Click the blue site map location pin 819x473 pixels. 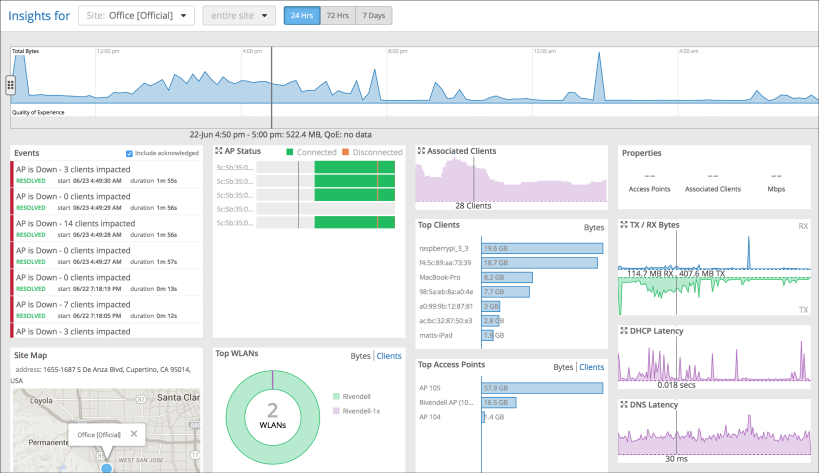[x=107, y=468]
